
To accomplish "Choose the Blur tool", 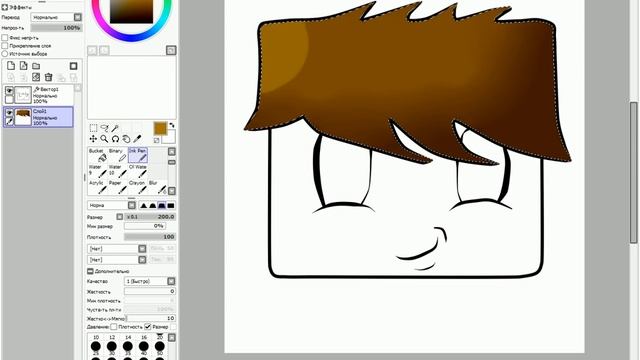I will pyautogui.click(x=158, y=187).
